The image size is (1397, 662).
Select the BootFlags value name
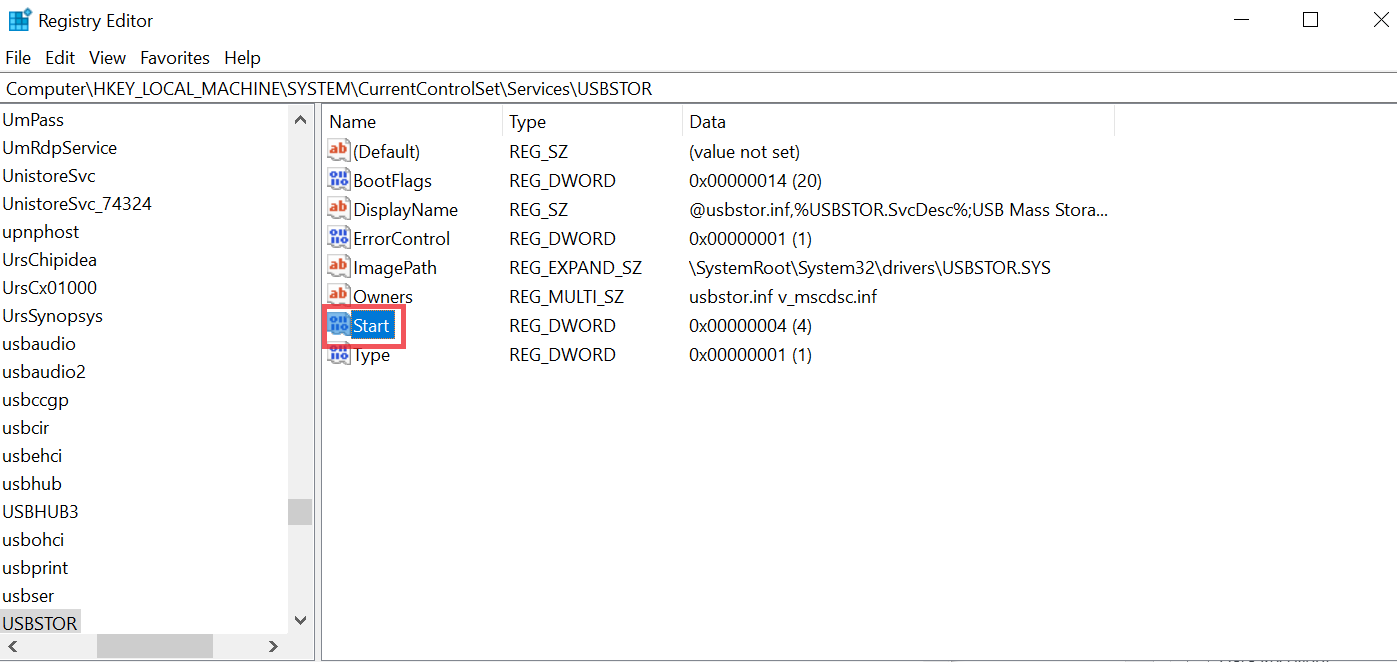[x=392, y=181]
